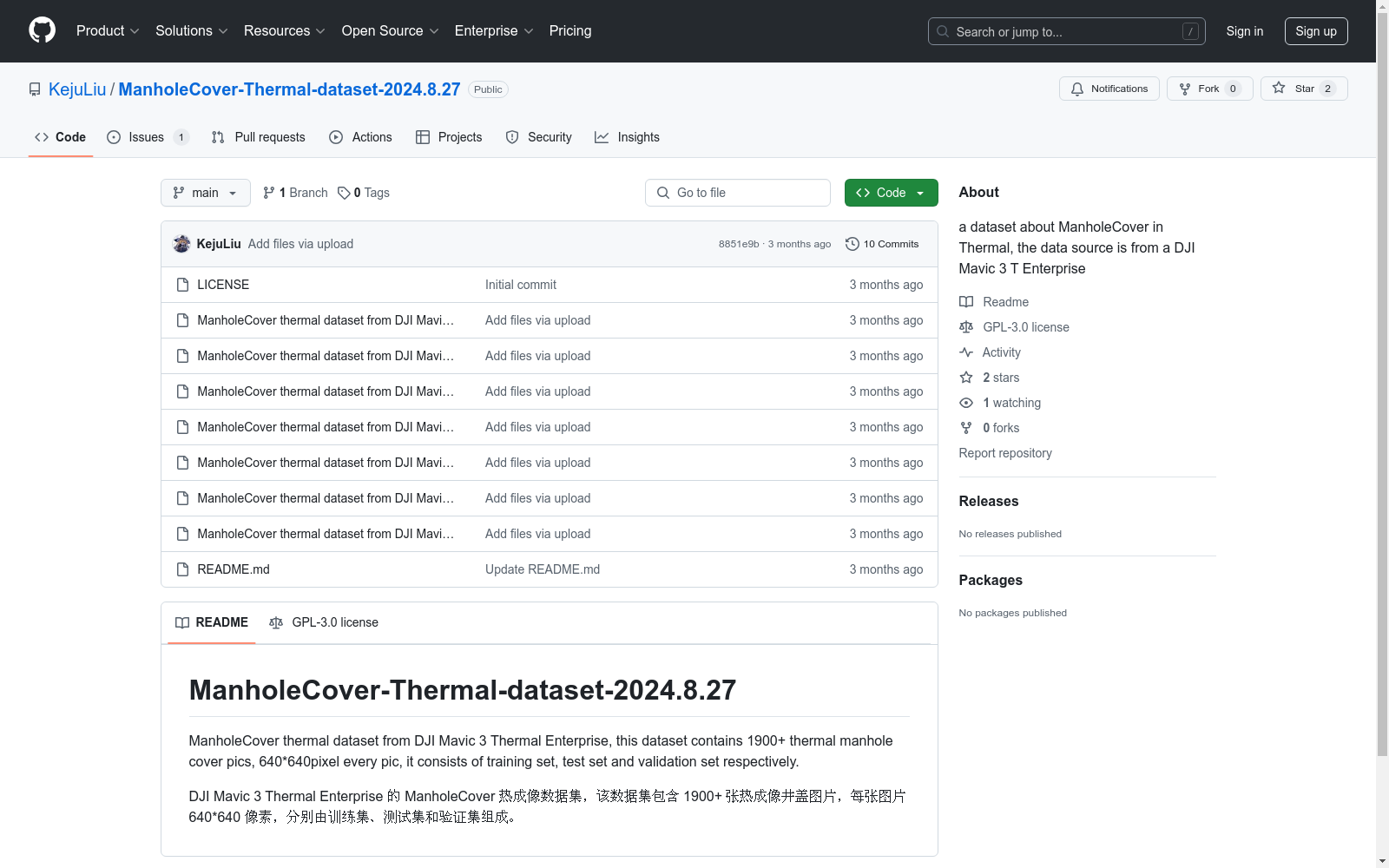The height and width of the screenshot is (868, 1389).
Task: Expand the Product menu
Action: pos(108,31)
